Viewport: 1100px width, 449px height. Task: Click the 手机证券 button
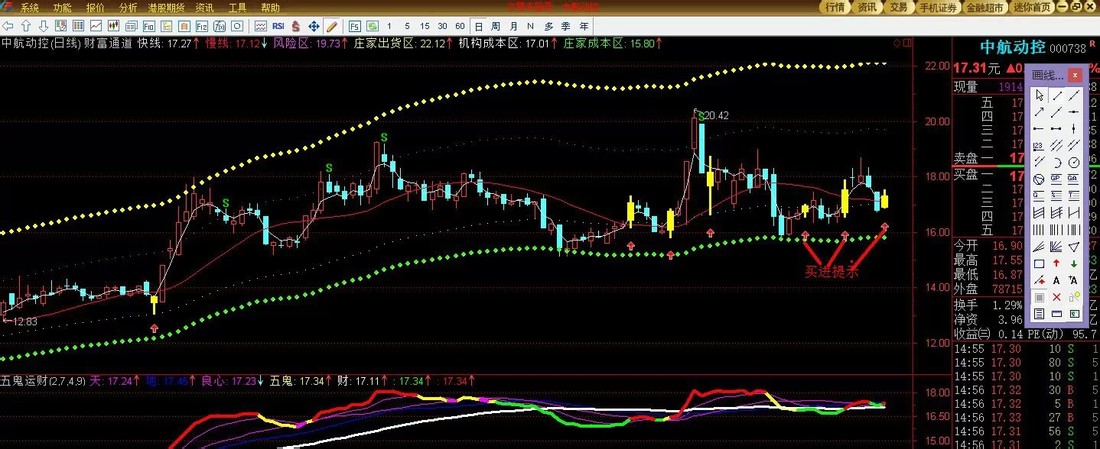[x=938, y=8]
